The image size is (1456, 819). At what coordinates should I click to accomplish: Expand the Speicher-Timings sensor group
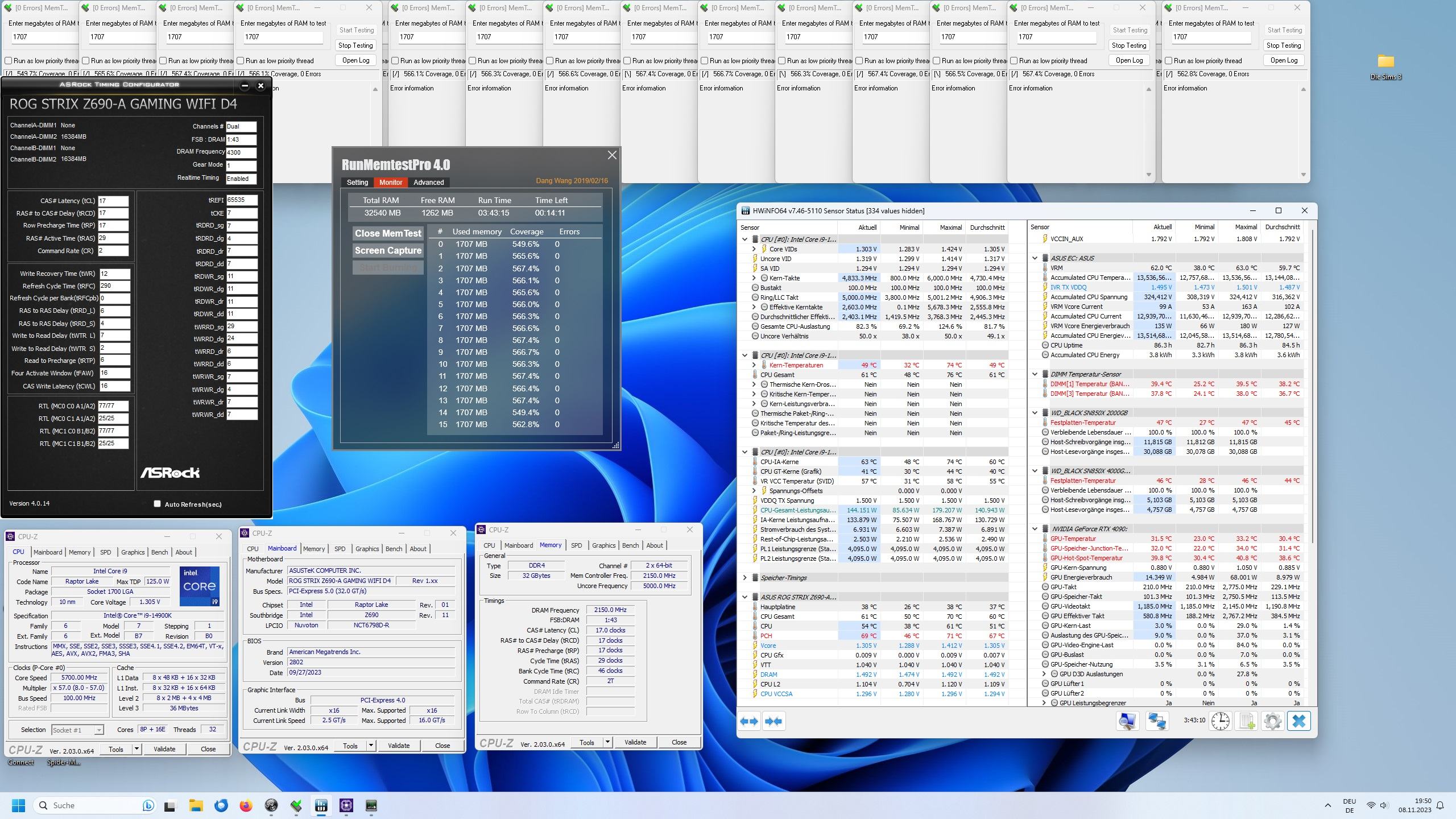[x=744, y=578]
